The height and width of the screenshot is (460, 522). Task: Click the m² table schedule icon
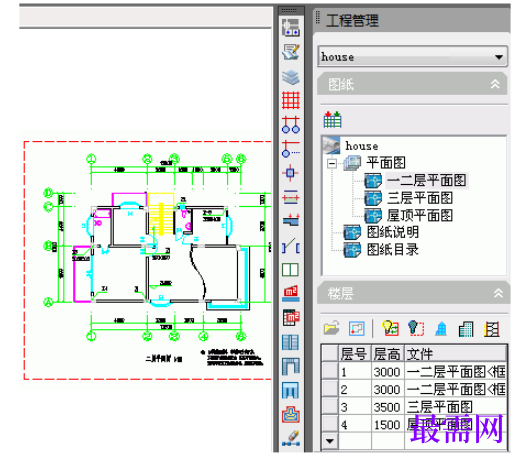(291, 318)
